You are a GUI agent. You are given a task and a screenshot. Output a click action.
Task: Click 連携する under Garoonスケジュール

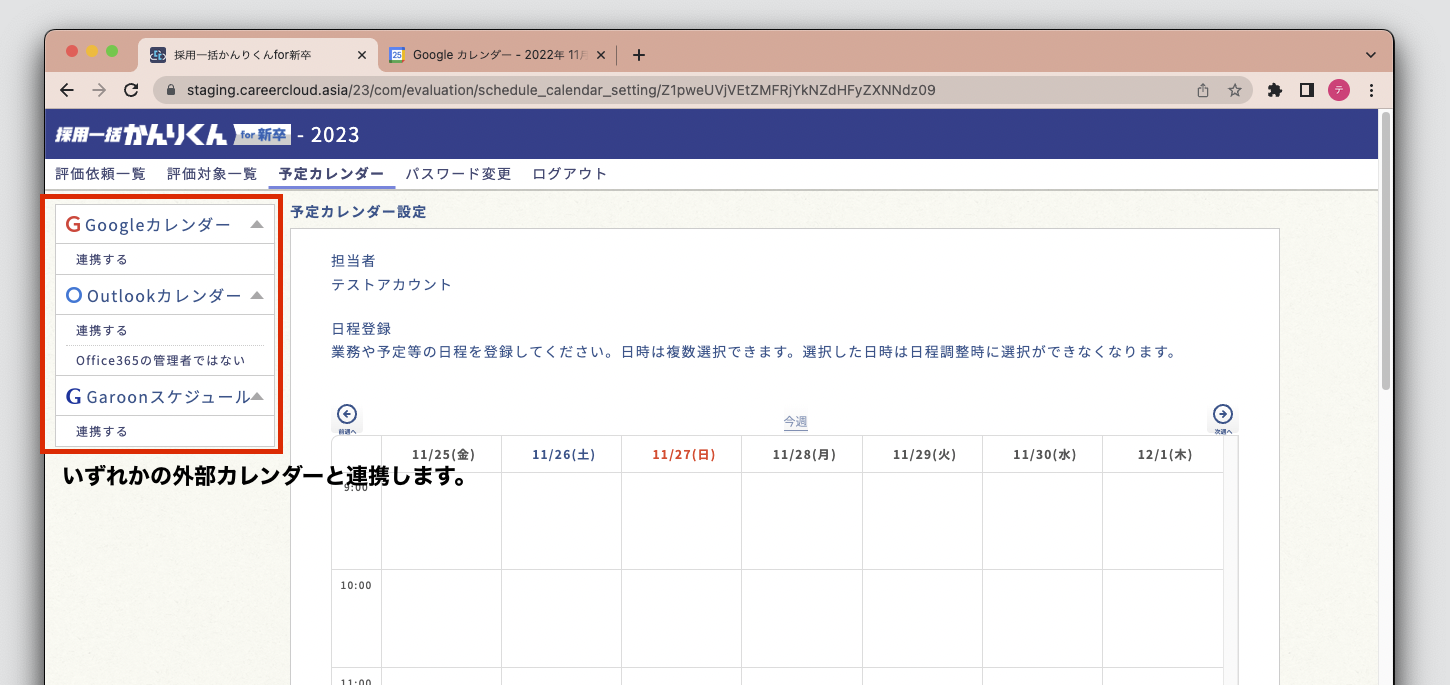pos(102,432)
